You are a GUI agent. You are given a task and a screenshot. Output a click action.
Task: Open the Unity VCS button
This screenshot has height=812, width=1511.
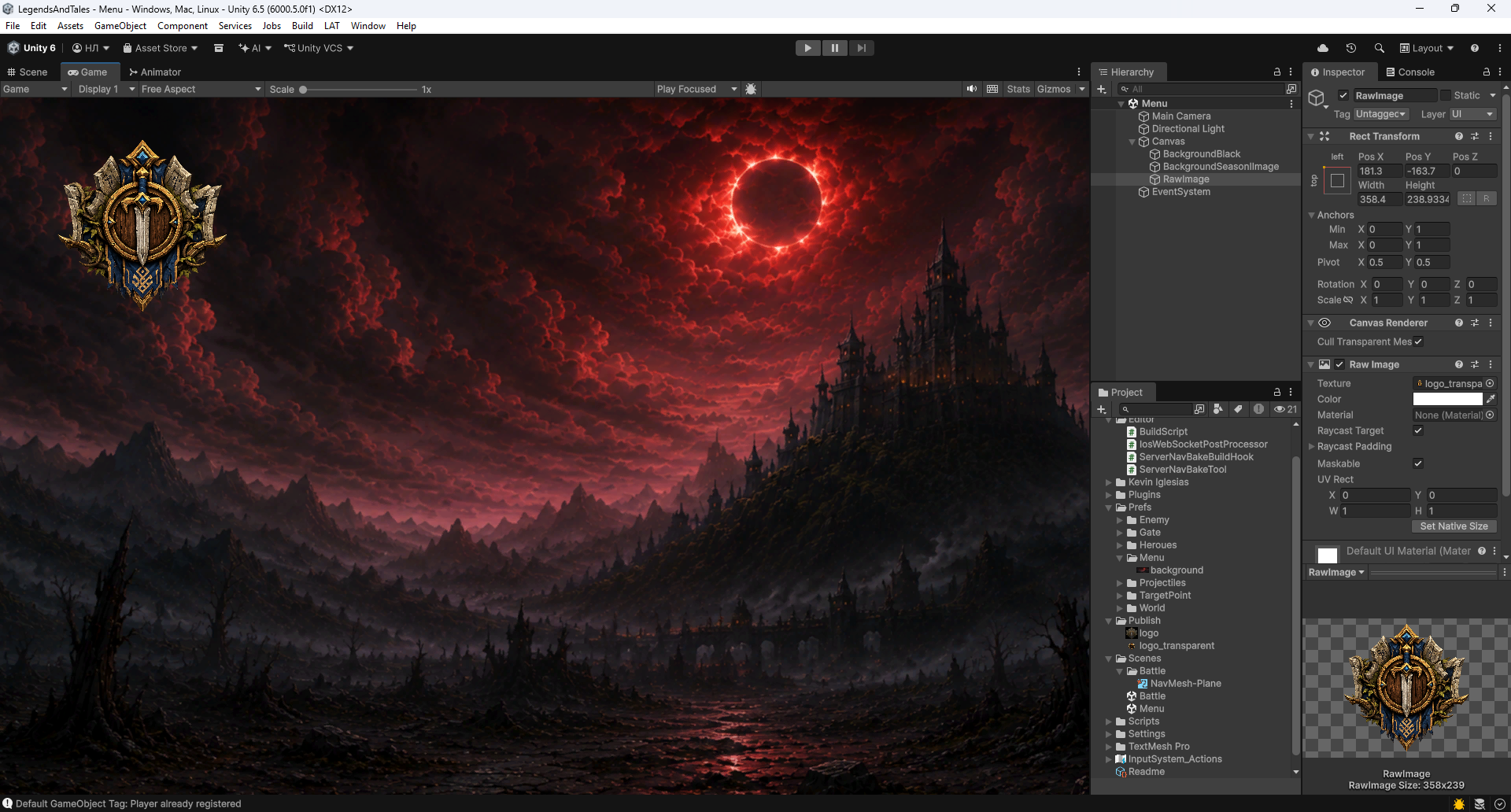tap(319, 48)
